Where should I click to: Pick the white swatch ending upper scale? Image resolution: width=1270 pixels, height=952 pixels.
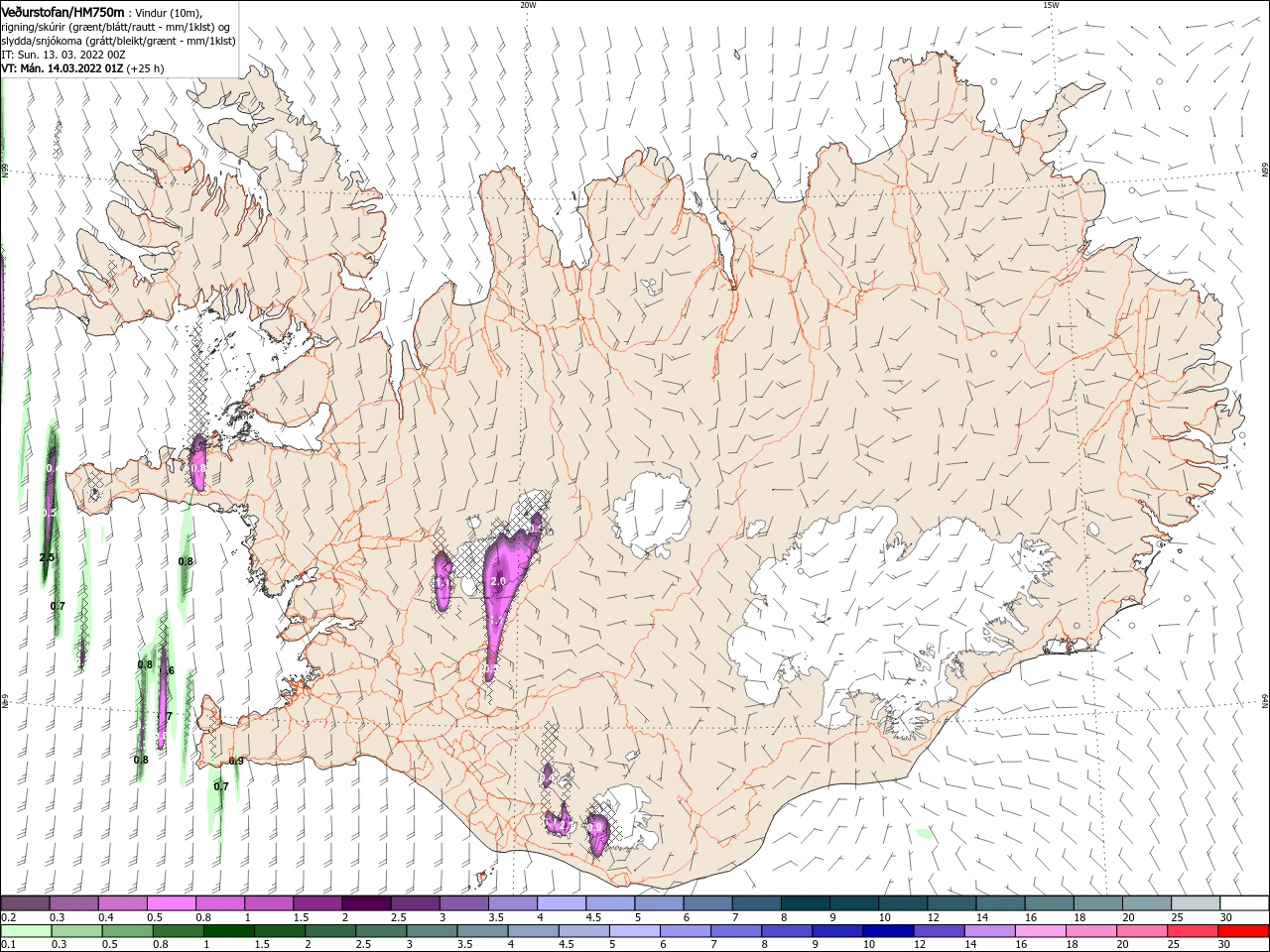click(x=1245, y=903)
